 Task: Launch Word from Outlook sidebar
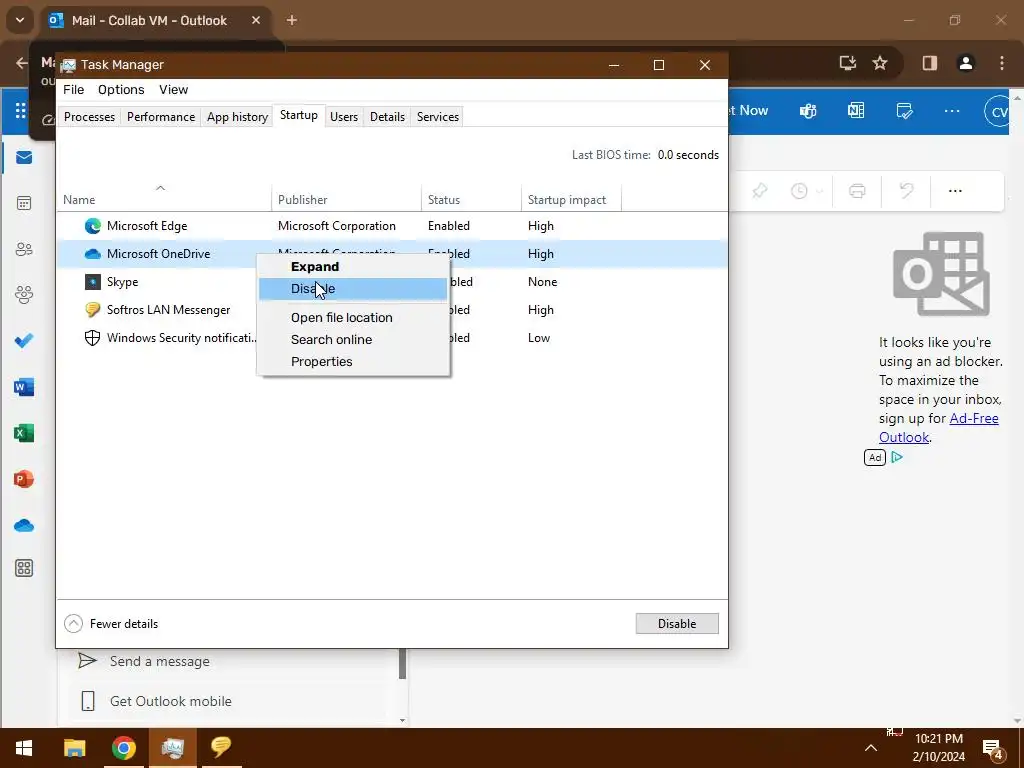pos(24,387)
